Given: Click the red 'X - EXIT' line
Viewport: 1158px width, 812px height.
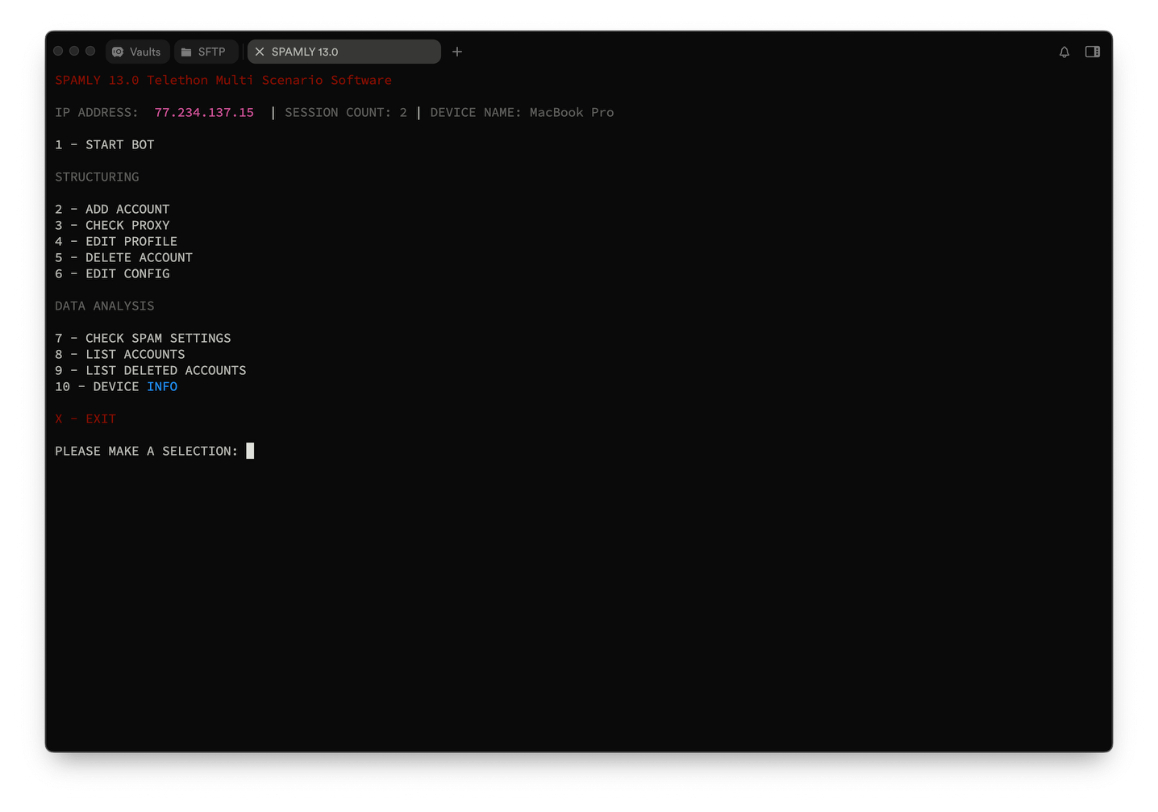Looking at the screenshot, I should pos(85,419).
